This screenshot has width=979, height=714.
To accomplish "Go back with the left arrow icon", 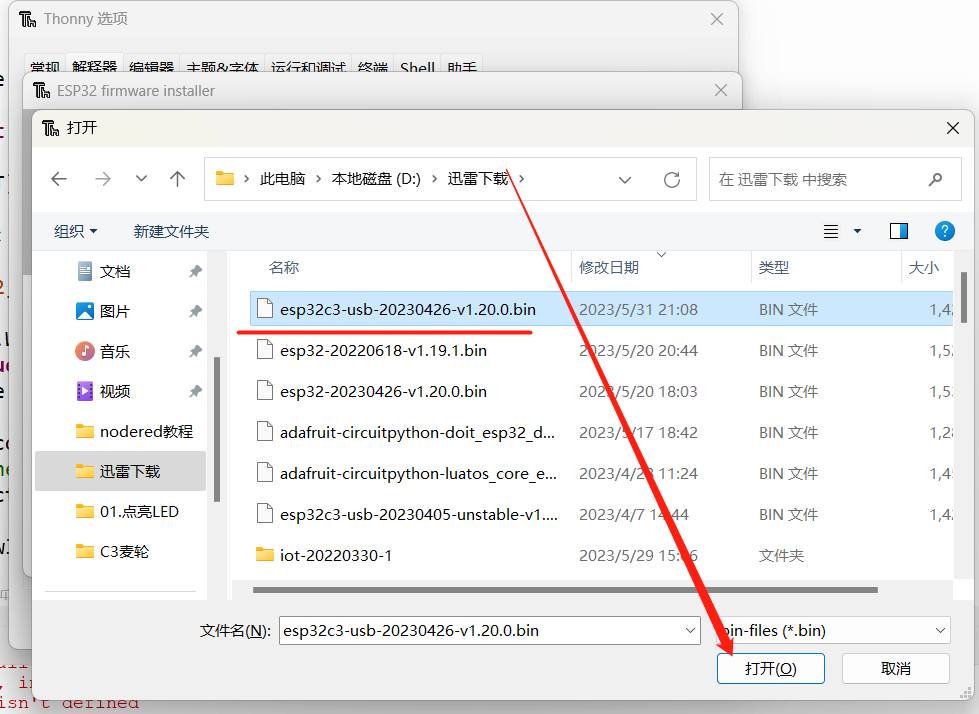I will (59, 179).
